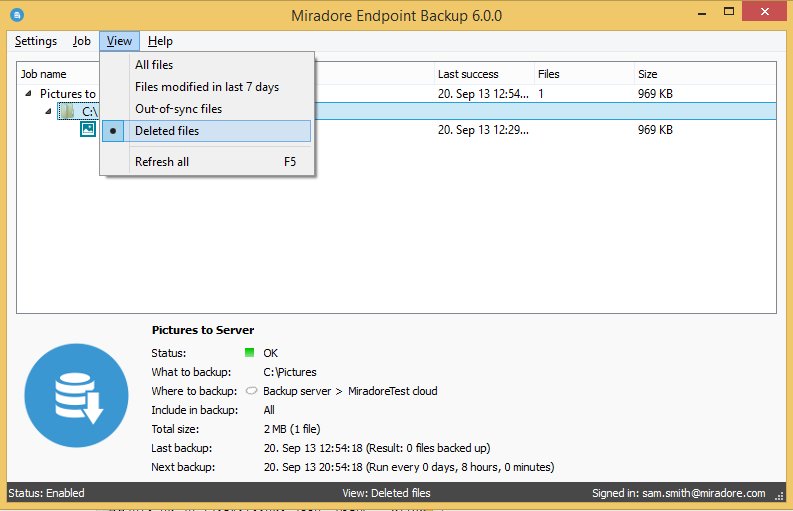
Task: Click the large database backup icon
Action: [76, 396]
